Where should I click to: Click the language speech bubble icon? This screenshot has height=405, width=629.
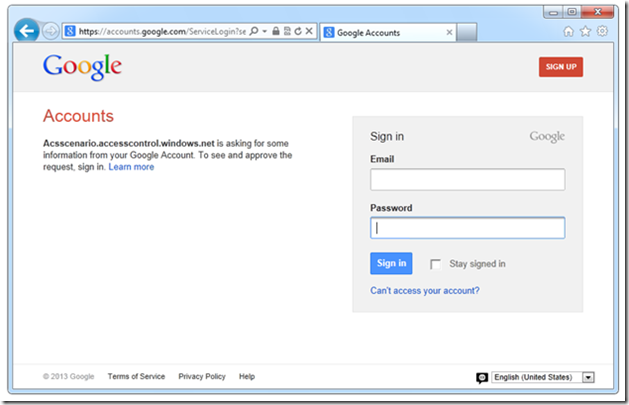click(482, 378)
